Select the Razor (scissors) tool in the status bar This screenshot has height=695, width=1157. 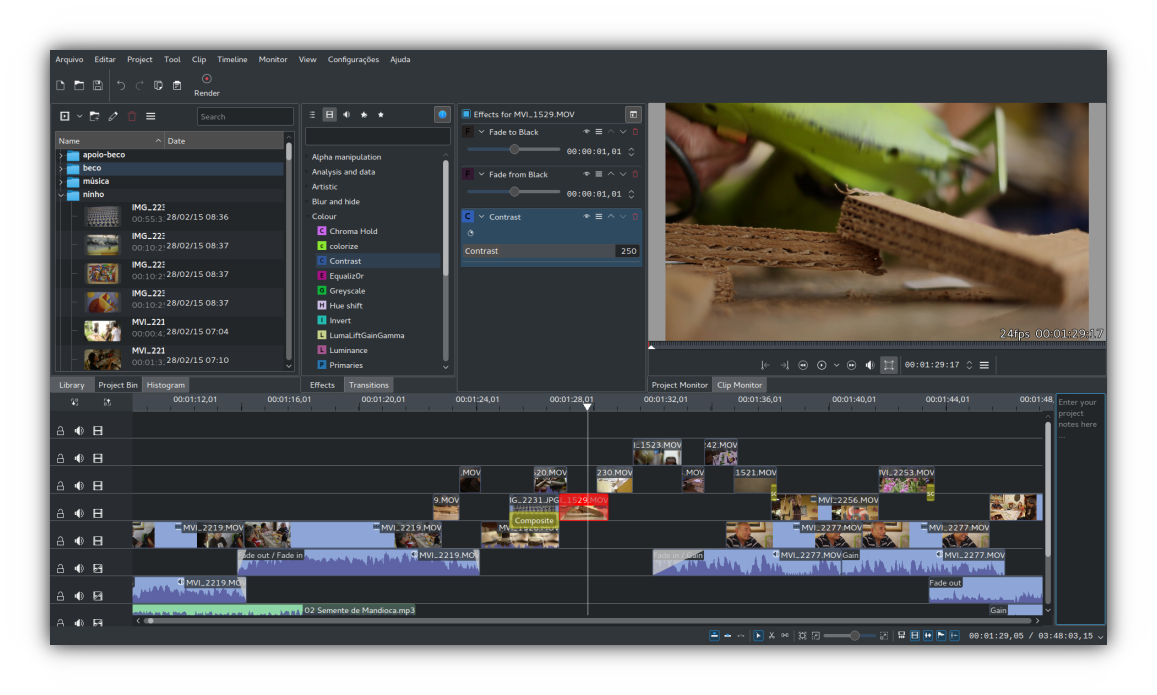(x=771, y=635)
